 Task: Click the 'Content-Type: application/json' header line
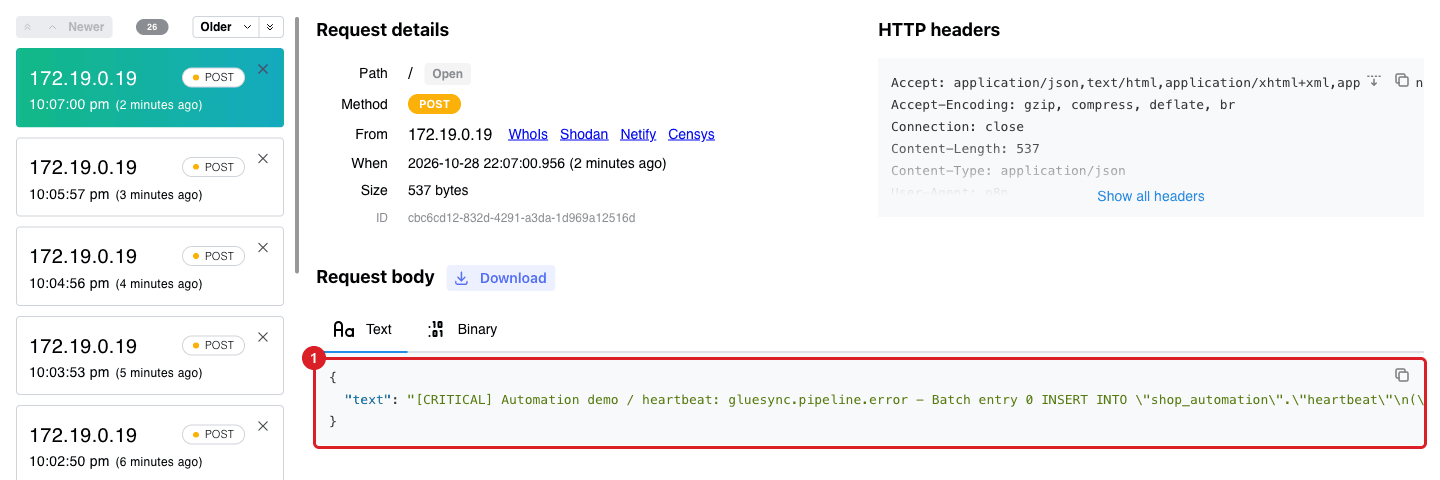(x=1008, y=171)
